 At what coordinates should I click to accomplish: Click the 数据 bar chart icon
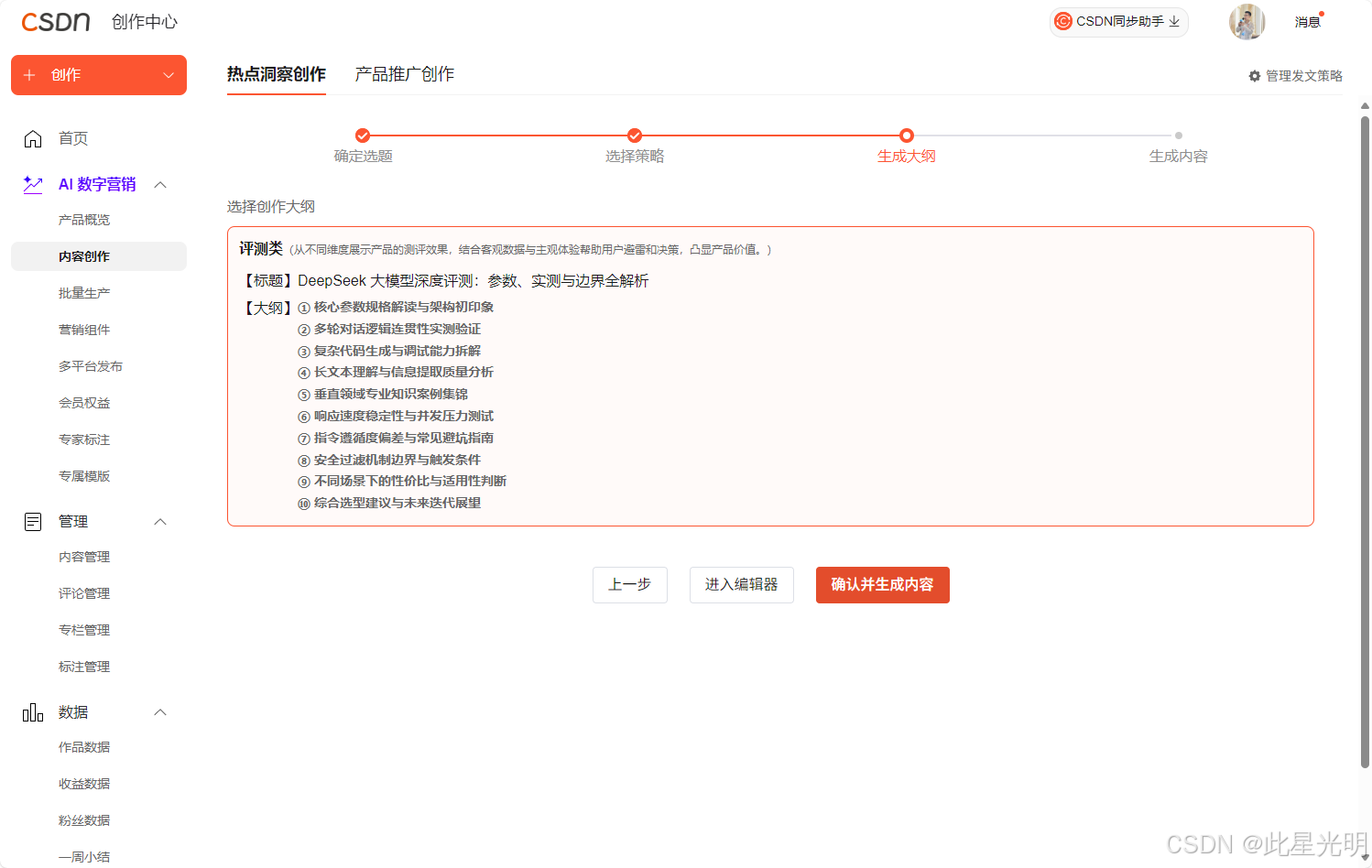[33, 712]
